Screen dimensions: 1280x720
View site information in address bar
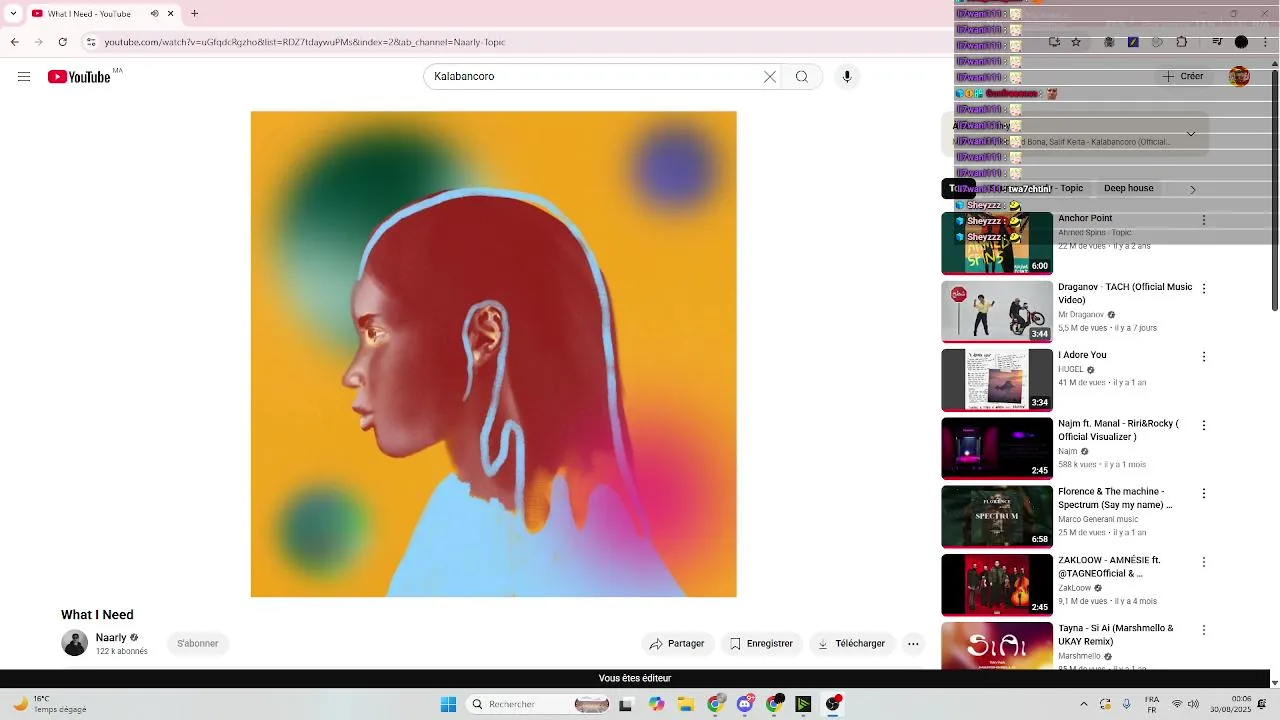point(91,42)
